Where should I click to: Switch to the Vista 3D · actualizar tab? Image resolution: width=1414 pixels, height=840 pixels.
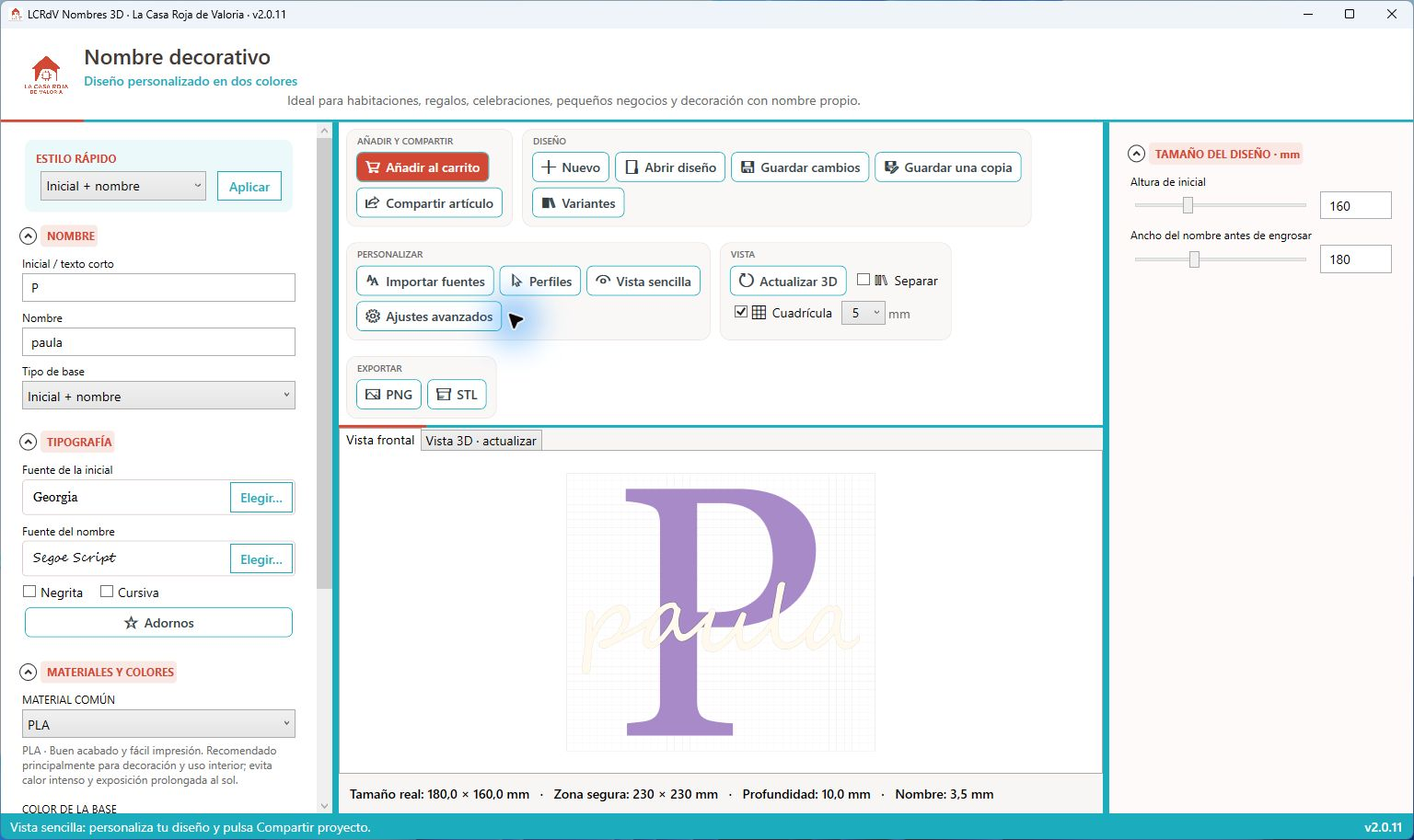[481, 441]
